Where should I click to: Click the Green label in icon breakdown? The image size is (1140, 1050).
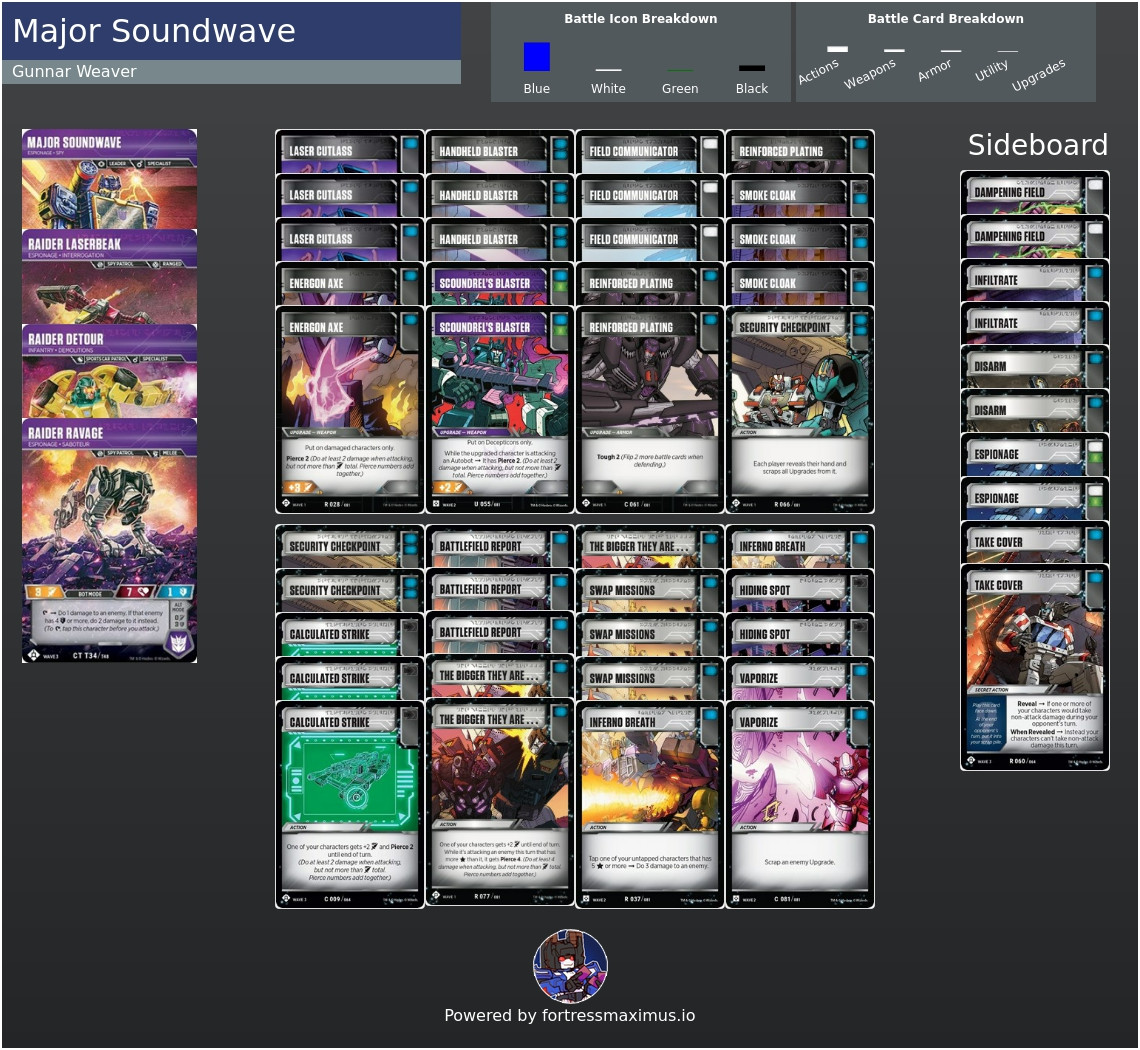point(680,88)
